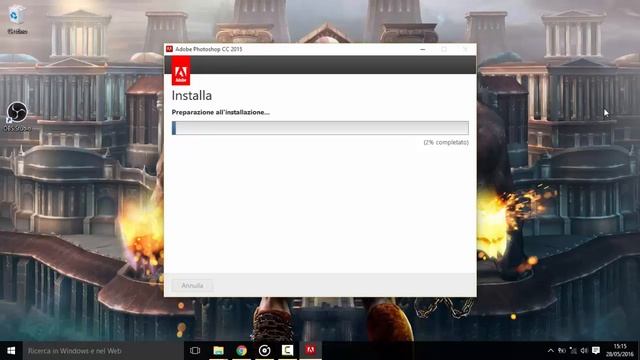Open File Explorer from the taskbar
Viewport: 640px width, 360px height.
[x=218, y=351]
